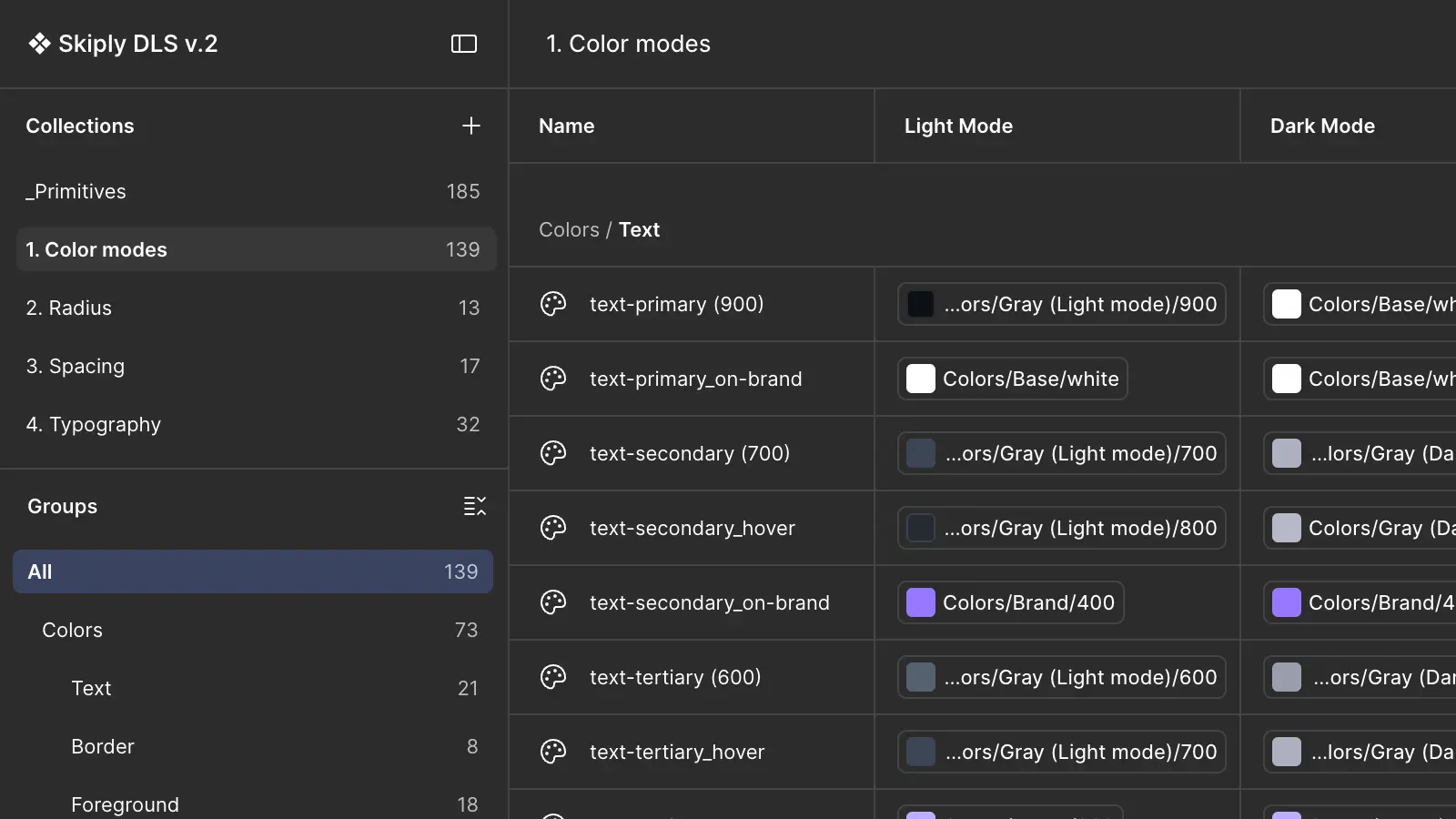
Task: Click Gray 800 light mode value of text-secondary_hover
Action: pos(1062,528)
